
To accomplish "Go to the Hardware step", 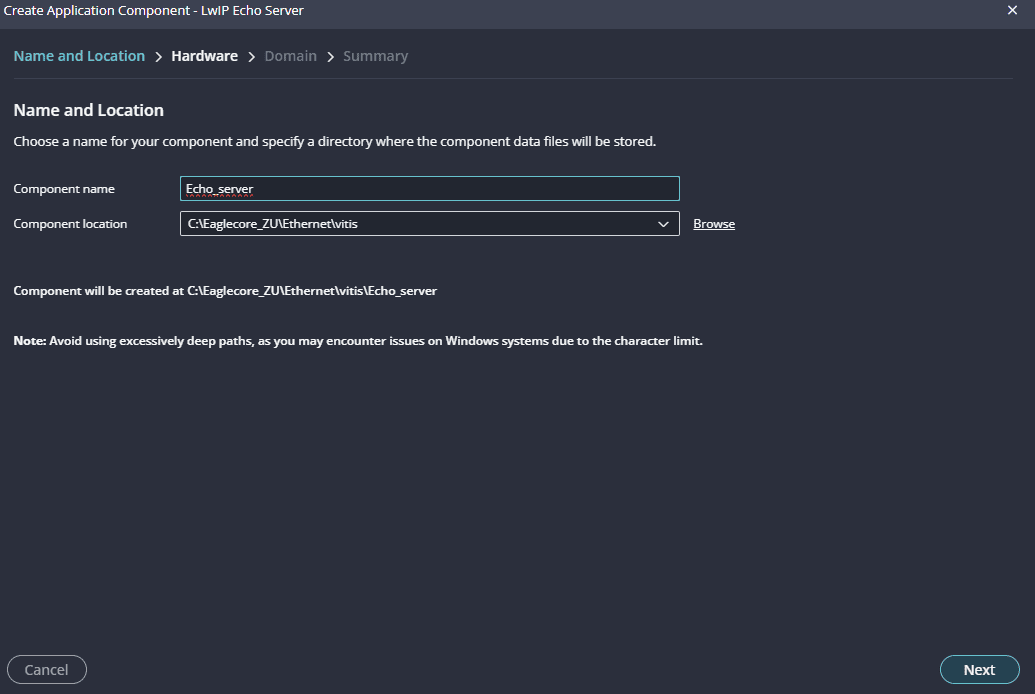I will [x=204, y=56].
